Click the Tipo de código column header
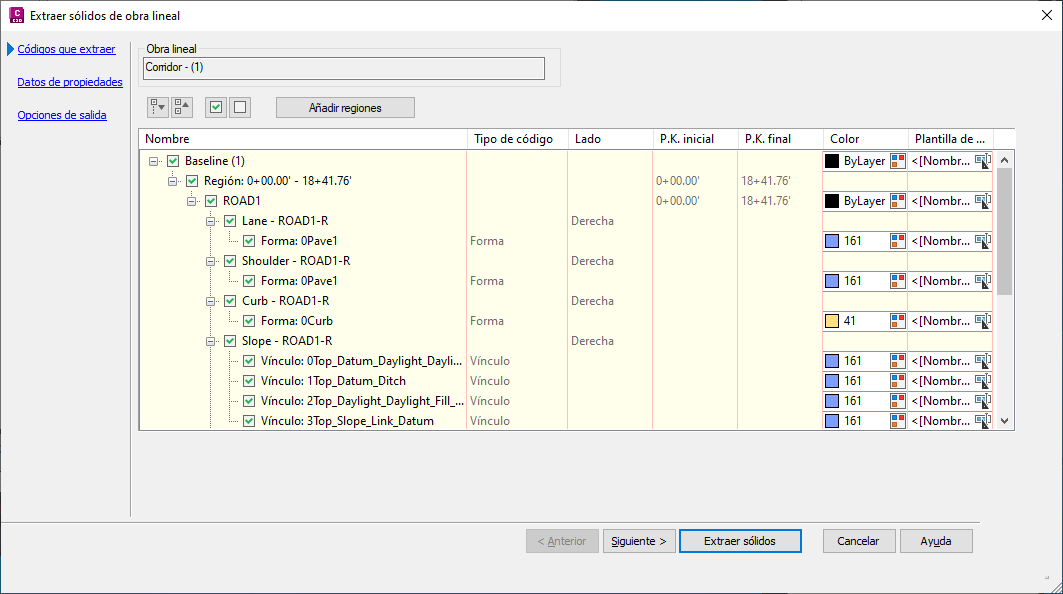1063x594 pixels. (517, 139)
